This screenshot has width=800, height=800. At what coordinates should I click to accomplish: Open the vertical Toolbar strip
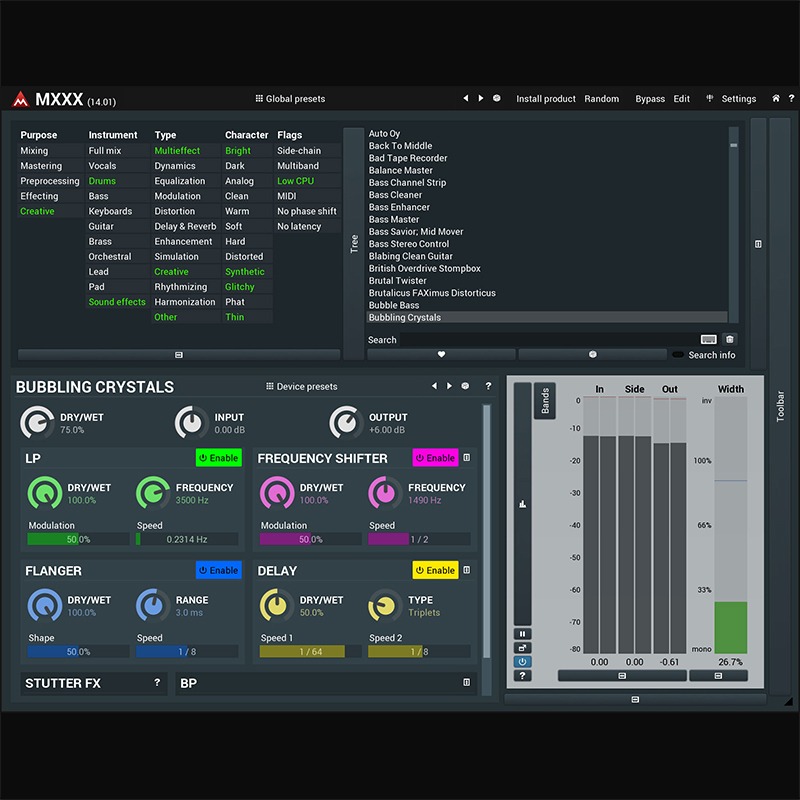click(x=780, y=406)
